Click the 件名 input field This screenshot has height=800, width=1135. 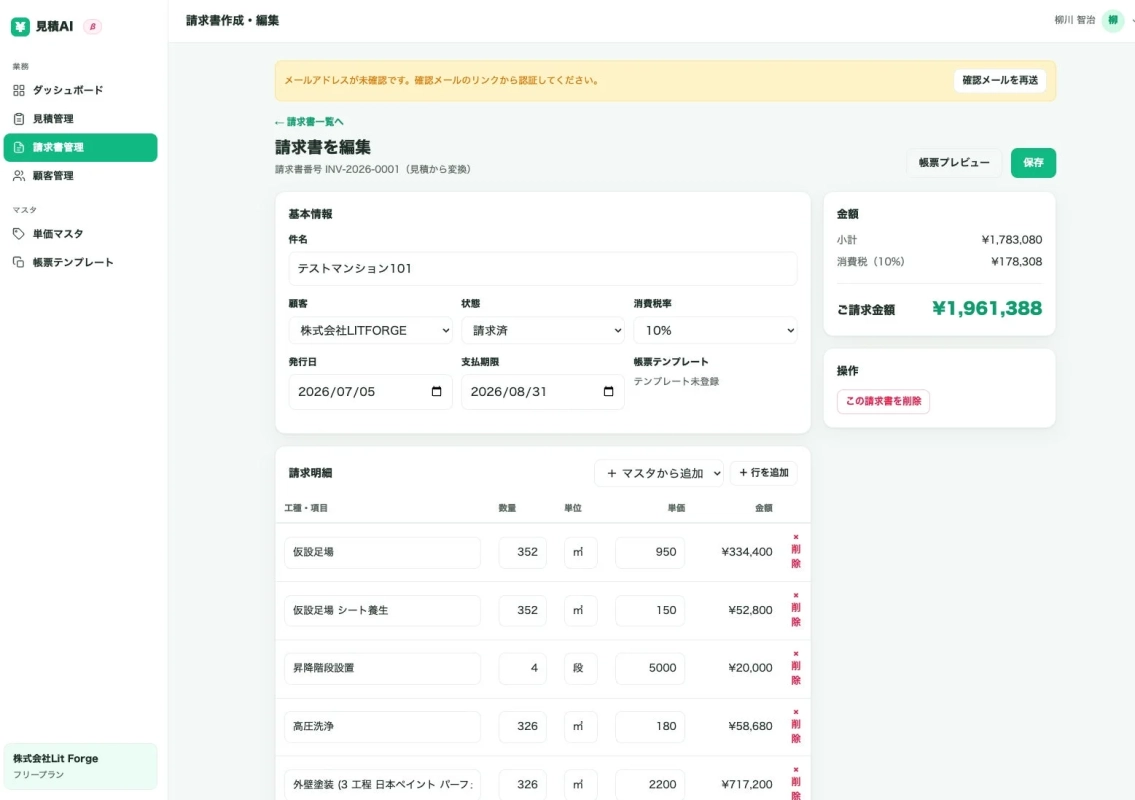point(543,269)
